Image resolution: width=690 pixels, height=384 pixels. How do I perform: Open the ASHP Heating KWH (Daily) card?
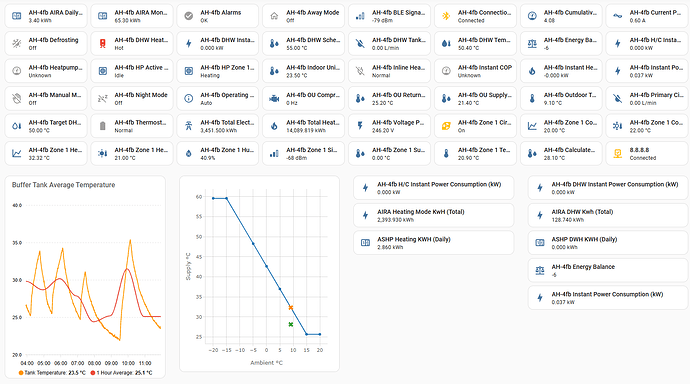tap(433, 243)
